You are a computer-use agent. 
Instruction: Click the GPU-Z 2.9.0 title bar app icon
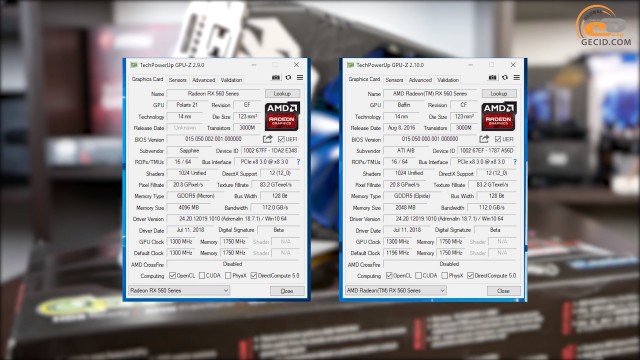click(x=133, y=65)
